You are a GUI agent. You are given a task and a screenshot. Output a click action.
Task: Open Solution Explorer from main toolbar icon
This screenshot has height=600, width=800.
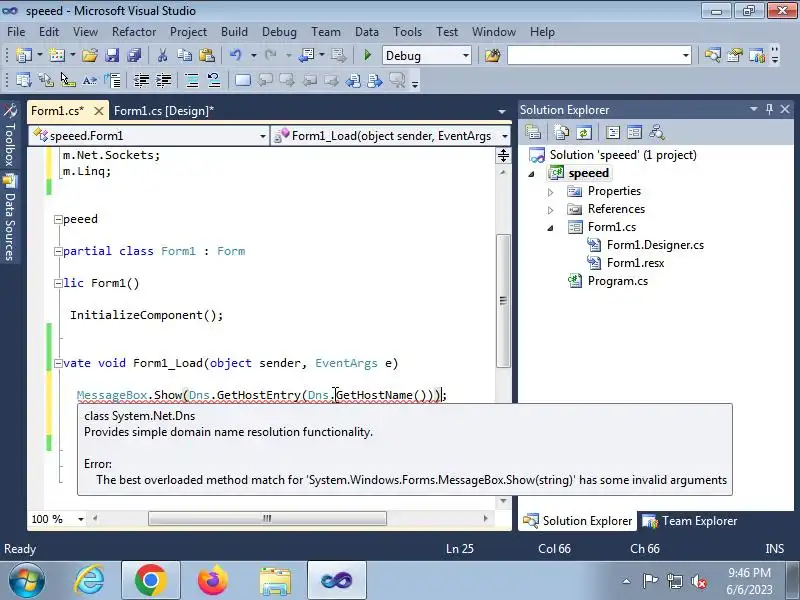pyautogui.click(x=712, y=55)
